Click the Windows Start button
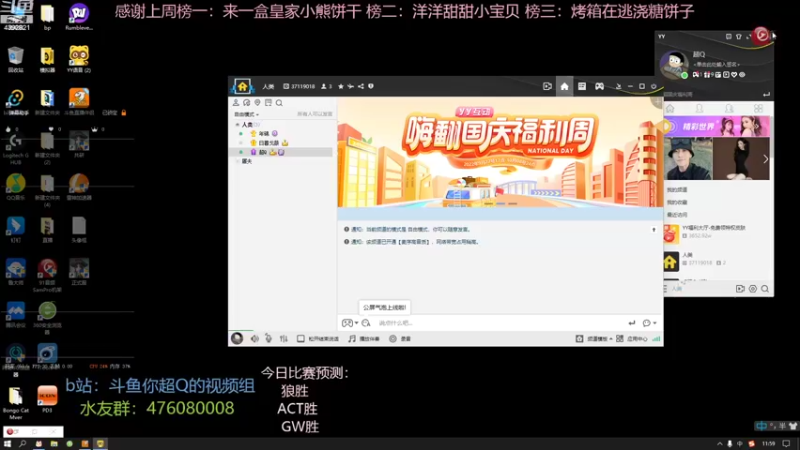Image resolution: width=800 pixels, height=450 pixels. 7,444
